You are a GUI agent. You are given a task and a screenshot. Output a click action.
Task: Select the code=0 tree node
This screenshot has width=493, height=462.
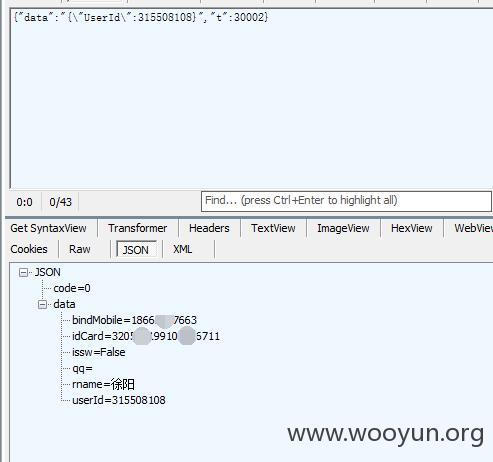click(72, 288)
